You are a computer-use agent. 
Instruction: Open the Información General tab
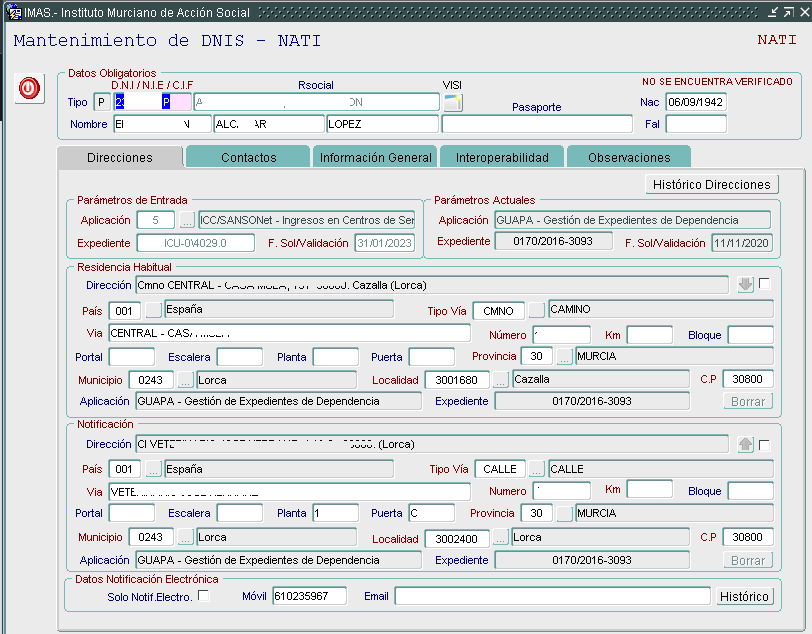[375, 158]
